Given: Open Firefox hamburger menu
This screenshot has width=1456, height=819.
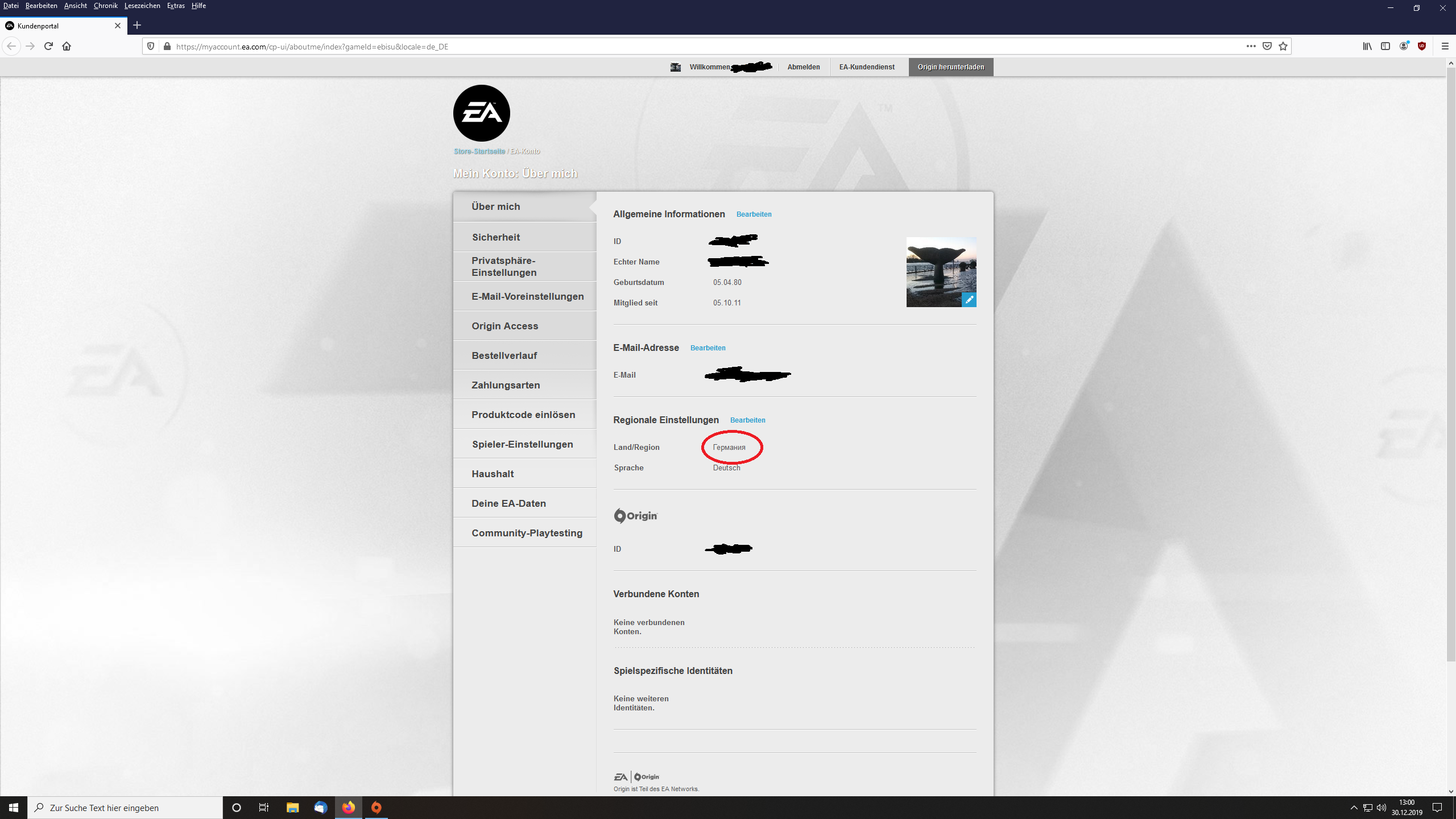Looking at the screenshot, I should [x=1445, y=46].
